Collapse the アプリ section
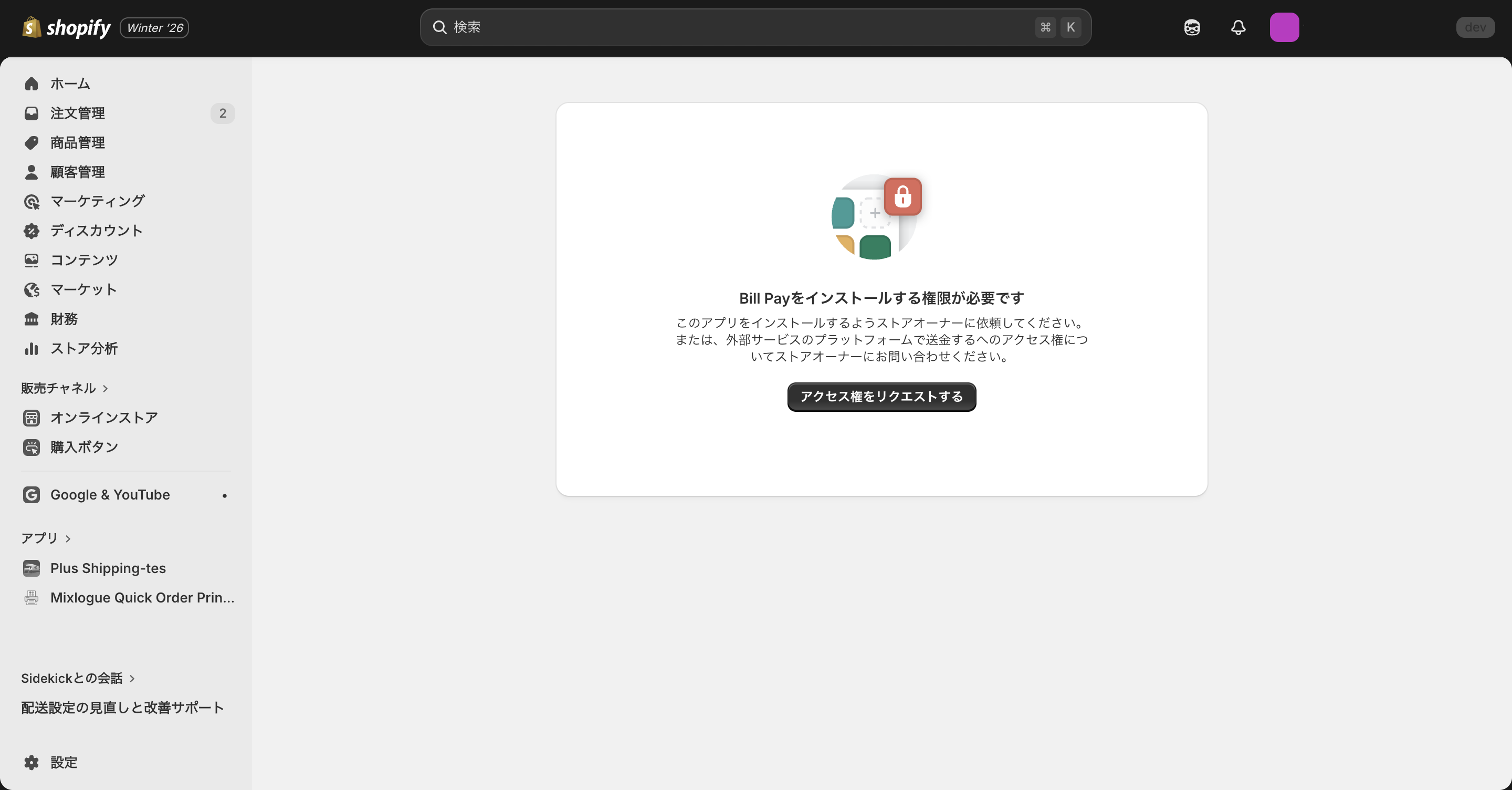 tap(46, 537)
